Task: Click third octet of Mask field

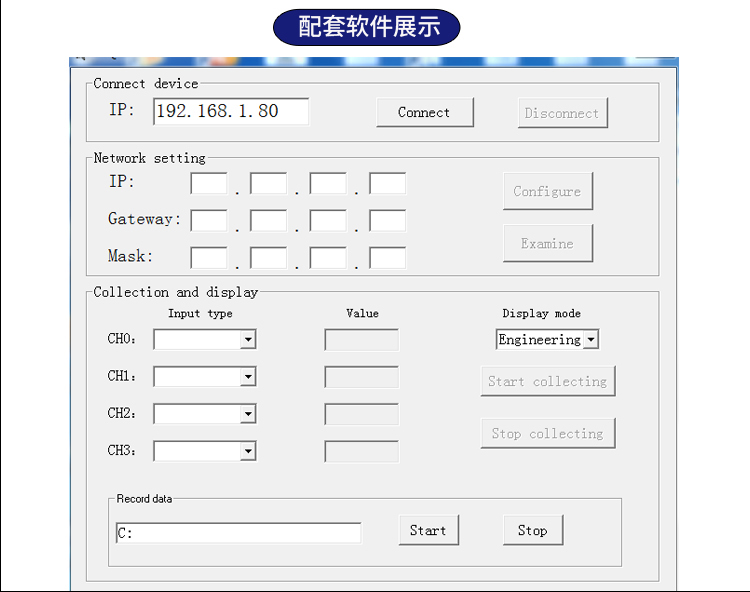Action: (x=328, y=258)
